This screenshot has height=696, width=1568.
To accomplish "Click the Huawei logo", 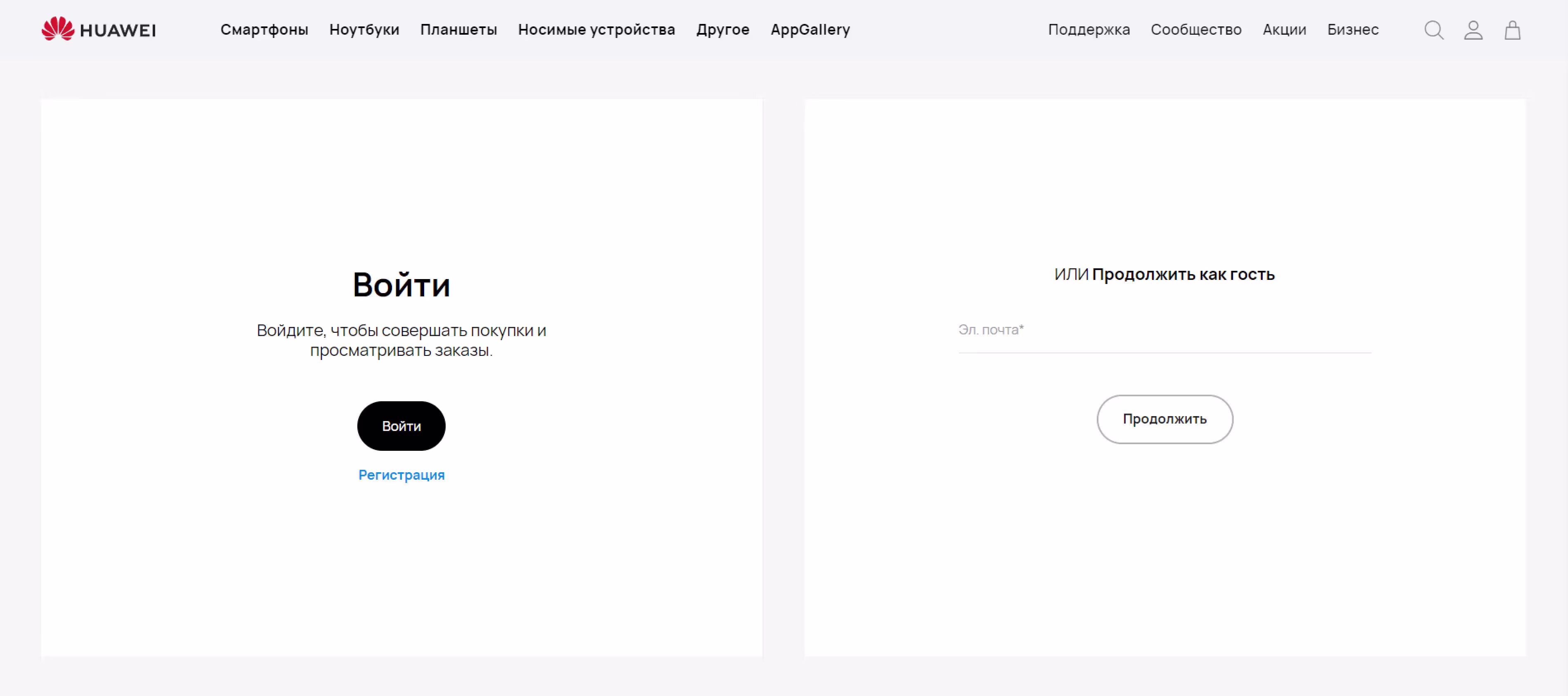I will (x=99, y=29).
